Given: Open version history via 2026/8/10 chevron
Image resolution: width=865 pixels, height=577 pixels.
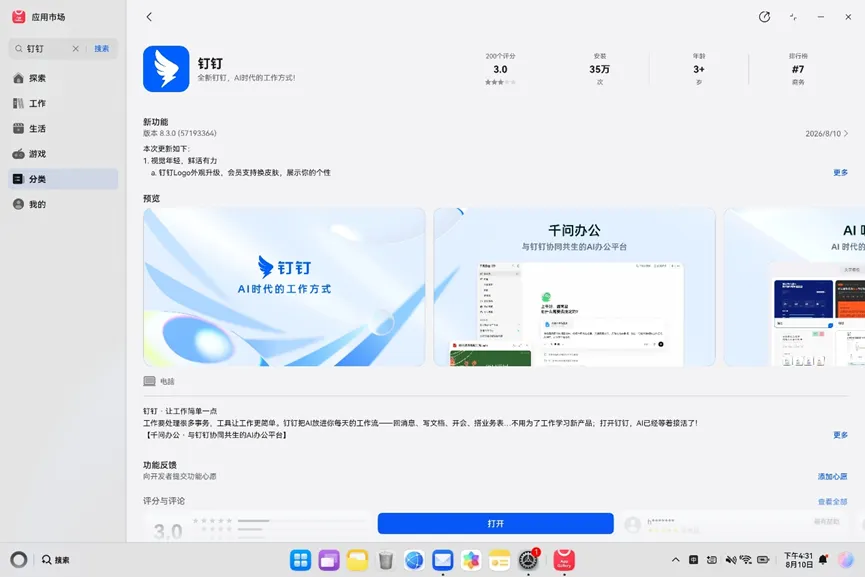Looking at the screenshot, I should [x=826, y=133].
